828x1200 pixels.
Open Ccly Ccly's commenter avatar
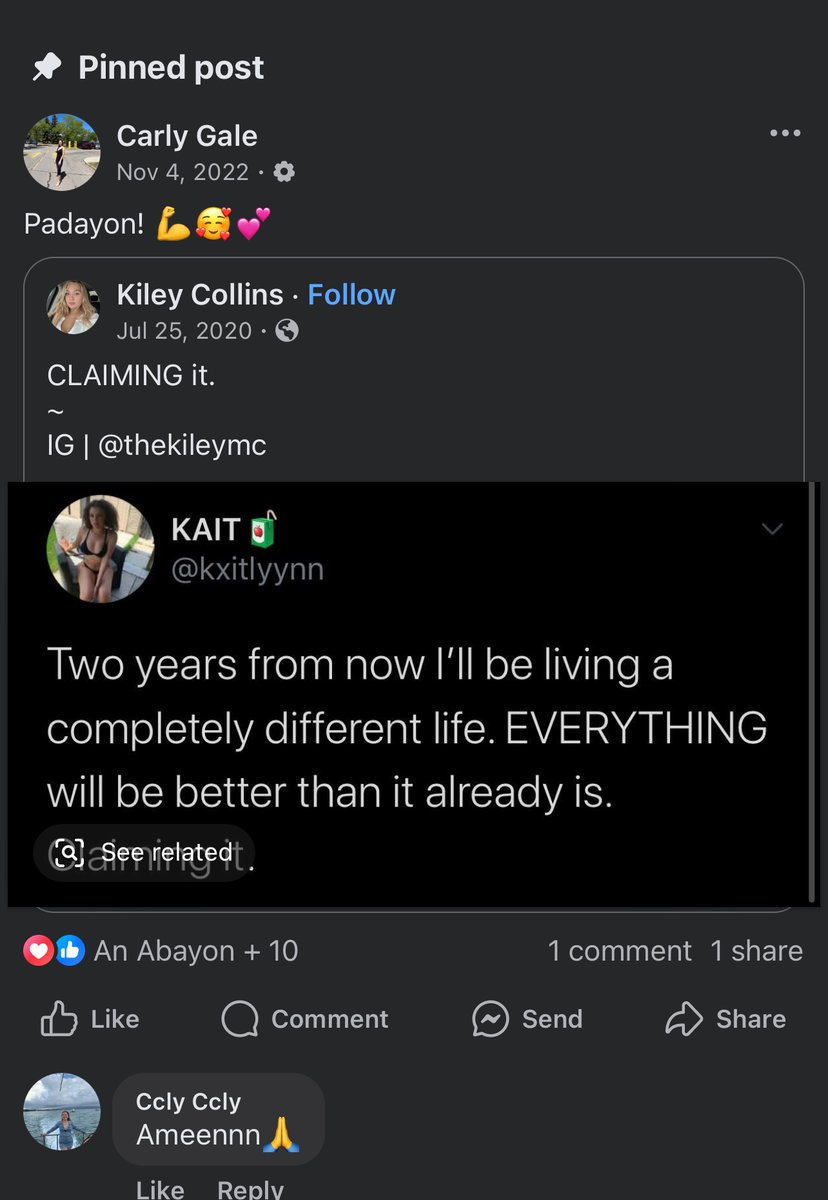tap(62, 1112)
